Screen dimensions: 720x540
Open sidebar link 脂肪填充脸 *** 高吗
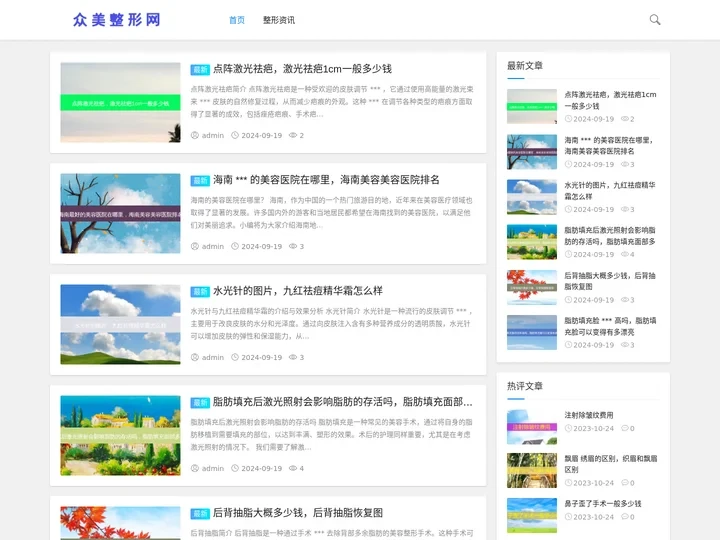(x=610, y=326)
